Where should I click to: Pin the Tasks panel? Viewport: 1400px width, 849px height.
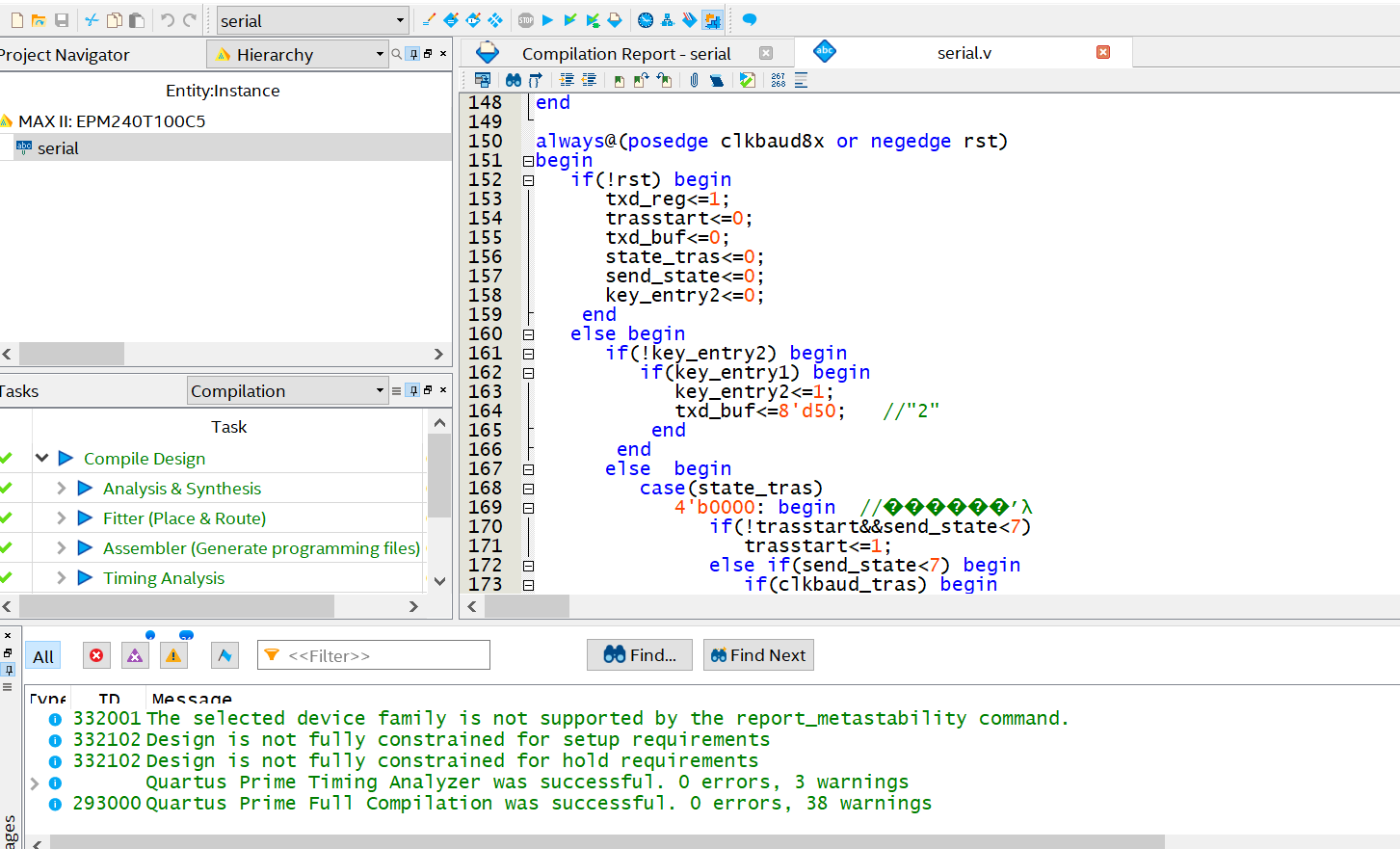(x=412, y=390)
